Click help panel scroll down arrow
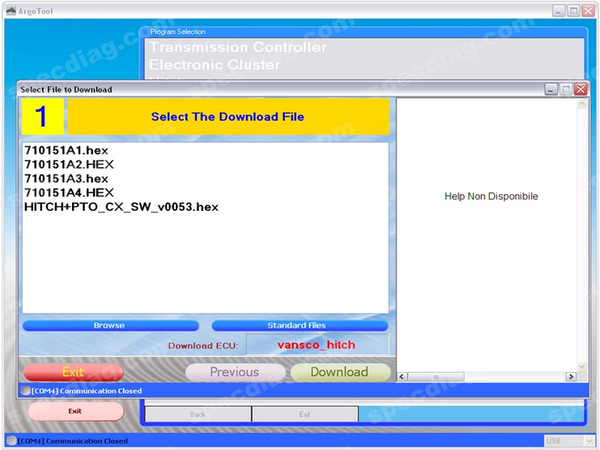 pyautogui.click(x=582, y=367)
